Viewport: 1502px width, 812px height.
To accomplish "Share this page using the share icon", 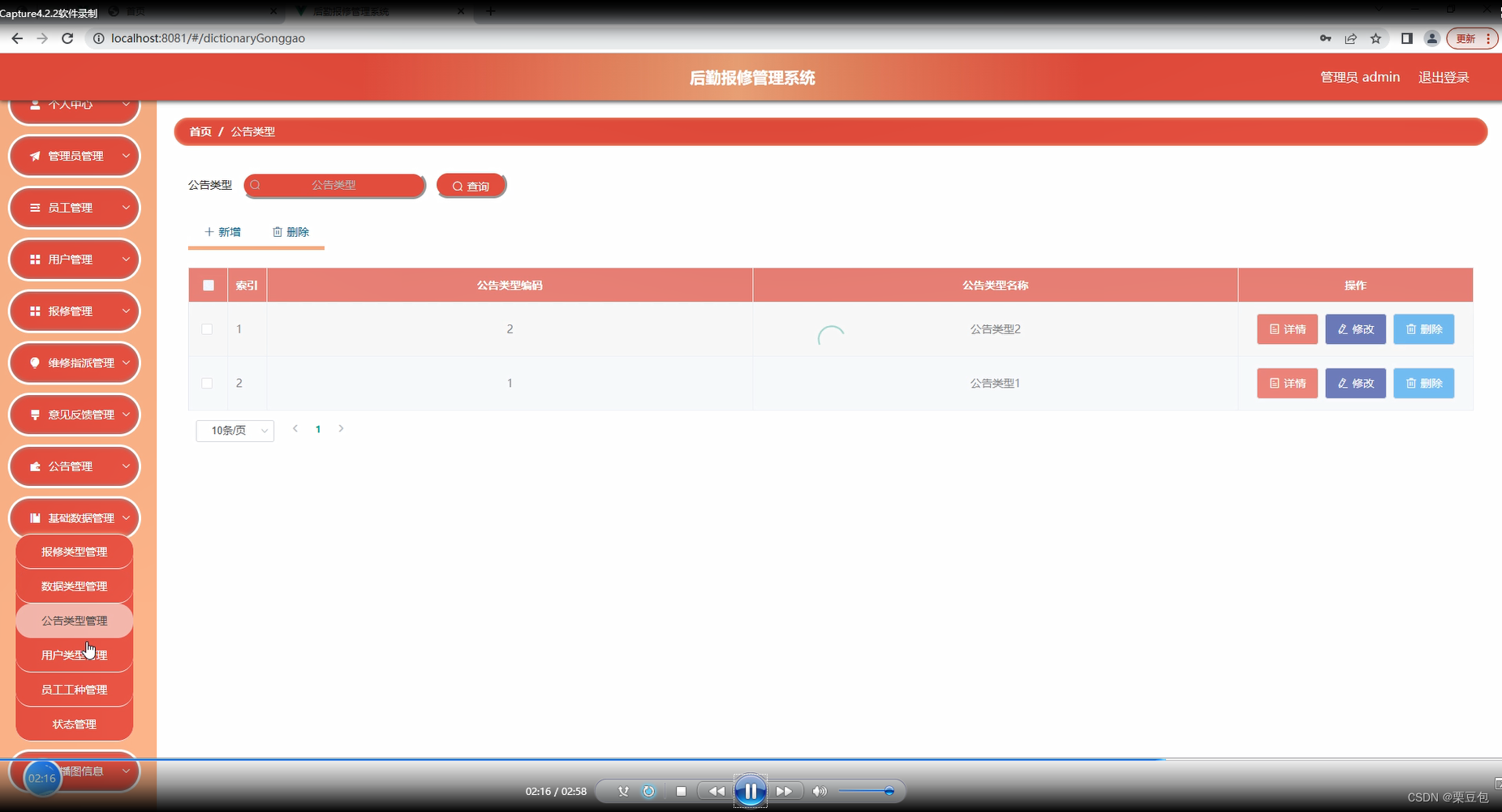I will click(x=1350, y=38).
